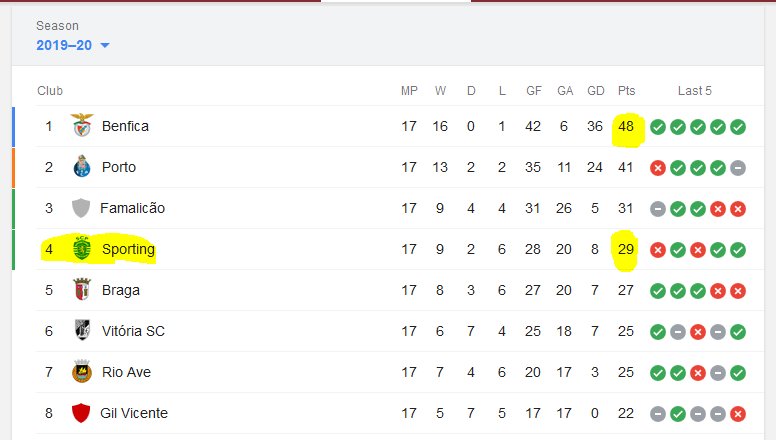Image resolution: width=776 pixels, height=440 pixels.
Task: Click the Porto club crest
Action: 82,166
